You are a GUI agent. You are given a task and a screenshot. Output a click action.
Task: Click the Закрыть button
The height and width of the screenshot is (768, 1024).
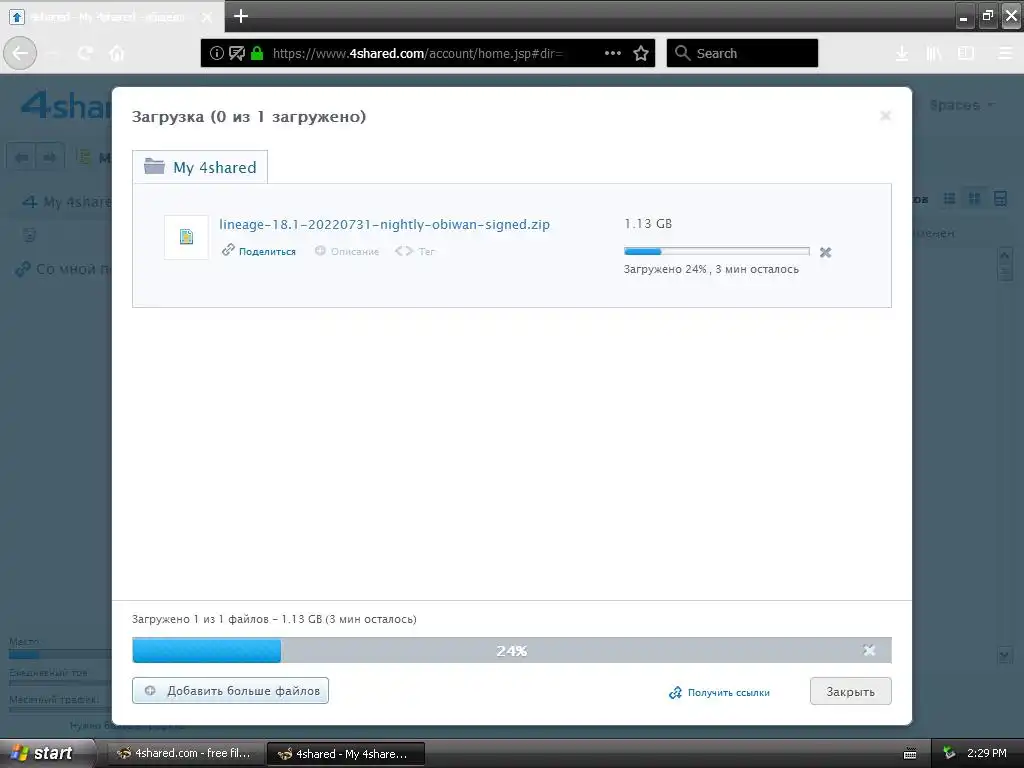850,692
